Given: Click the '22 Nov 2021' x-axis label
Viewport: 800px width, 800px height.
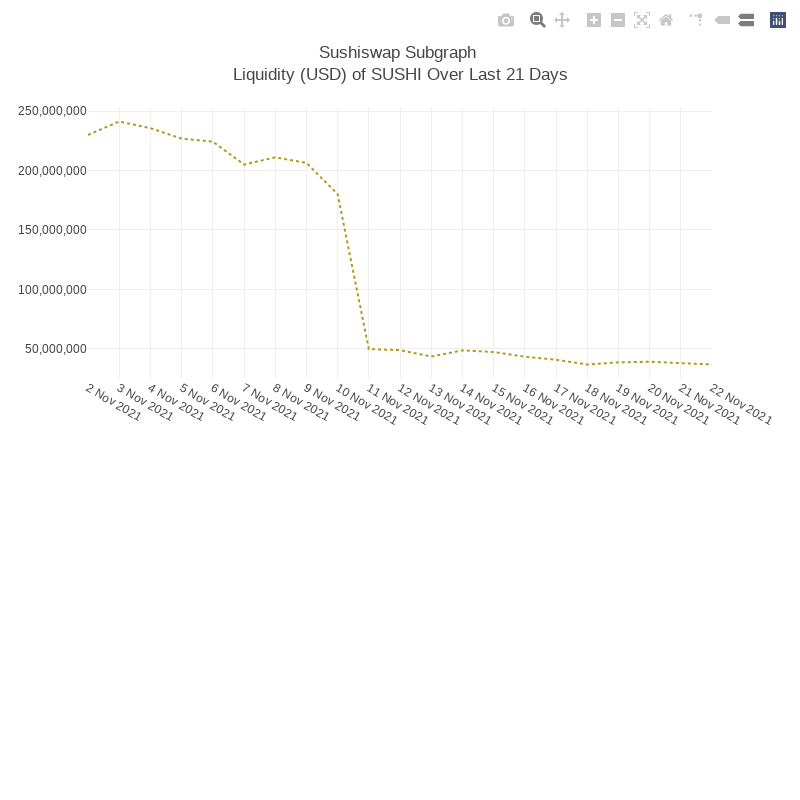Looking at the screenshot, I should [740, 404].
